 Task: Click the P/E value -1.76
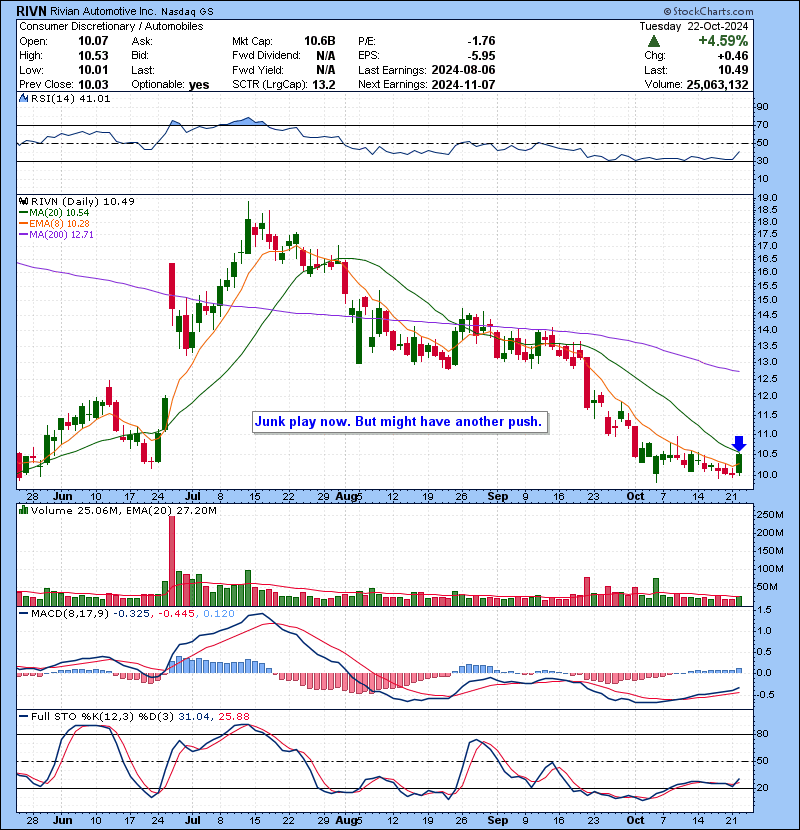[x=481, y=41]
